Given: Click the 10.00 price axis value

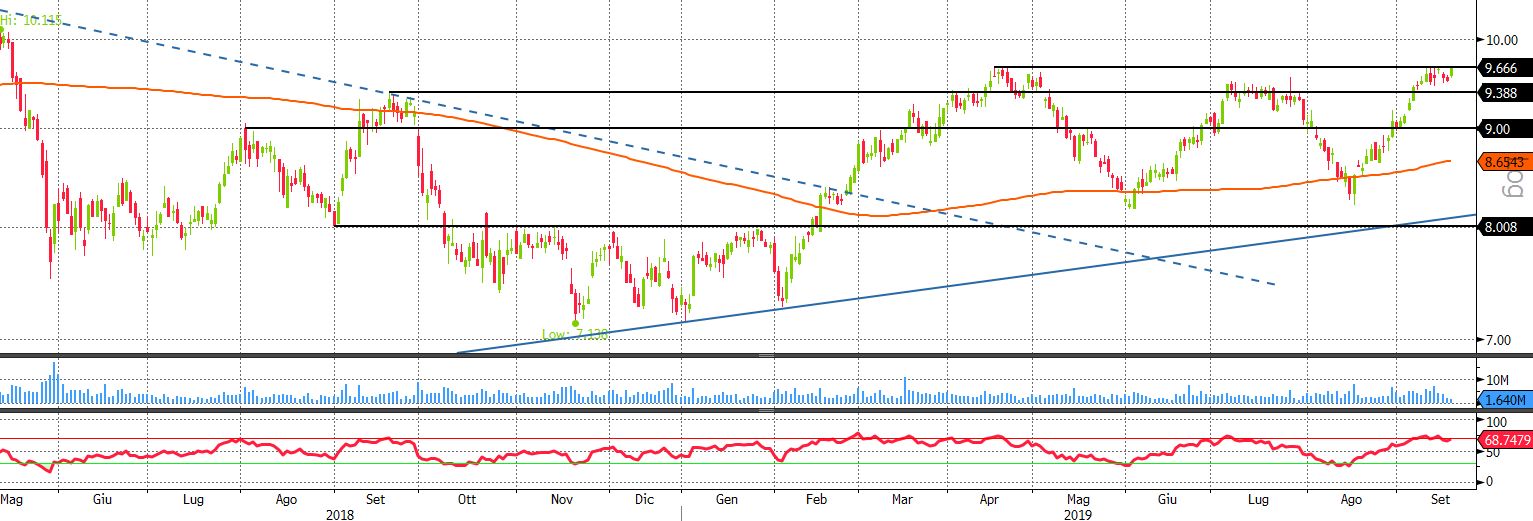Looking at the screenshot, I should click(x=1502, y=40).
